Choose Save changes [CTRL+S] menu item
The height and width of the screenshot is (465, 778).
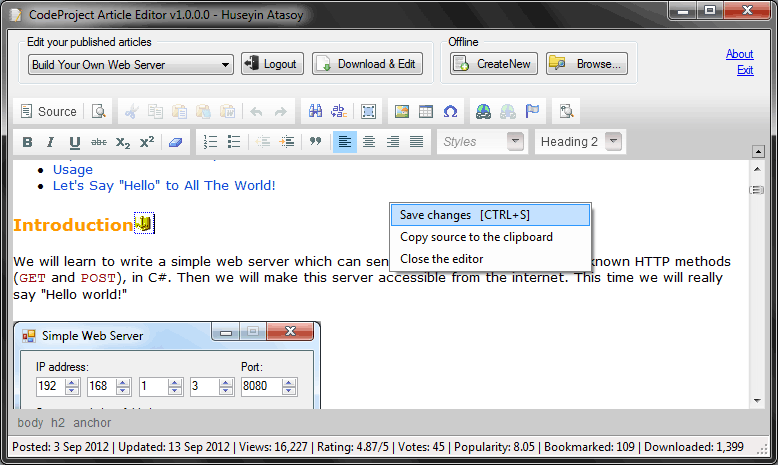490,215
